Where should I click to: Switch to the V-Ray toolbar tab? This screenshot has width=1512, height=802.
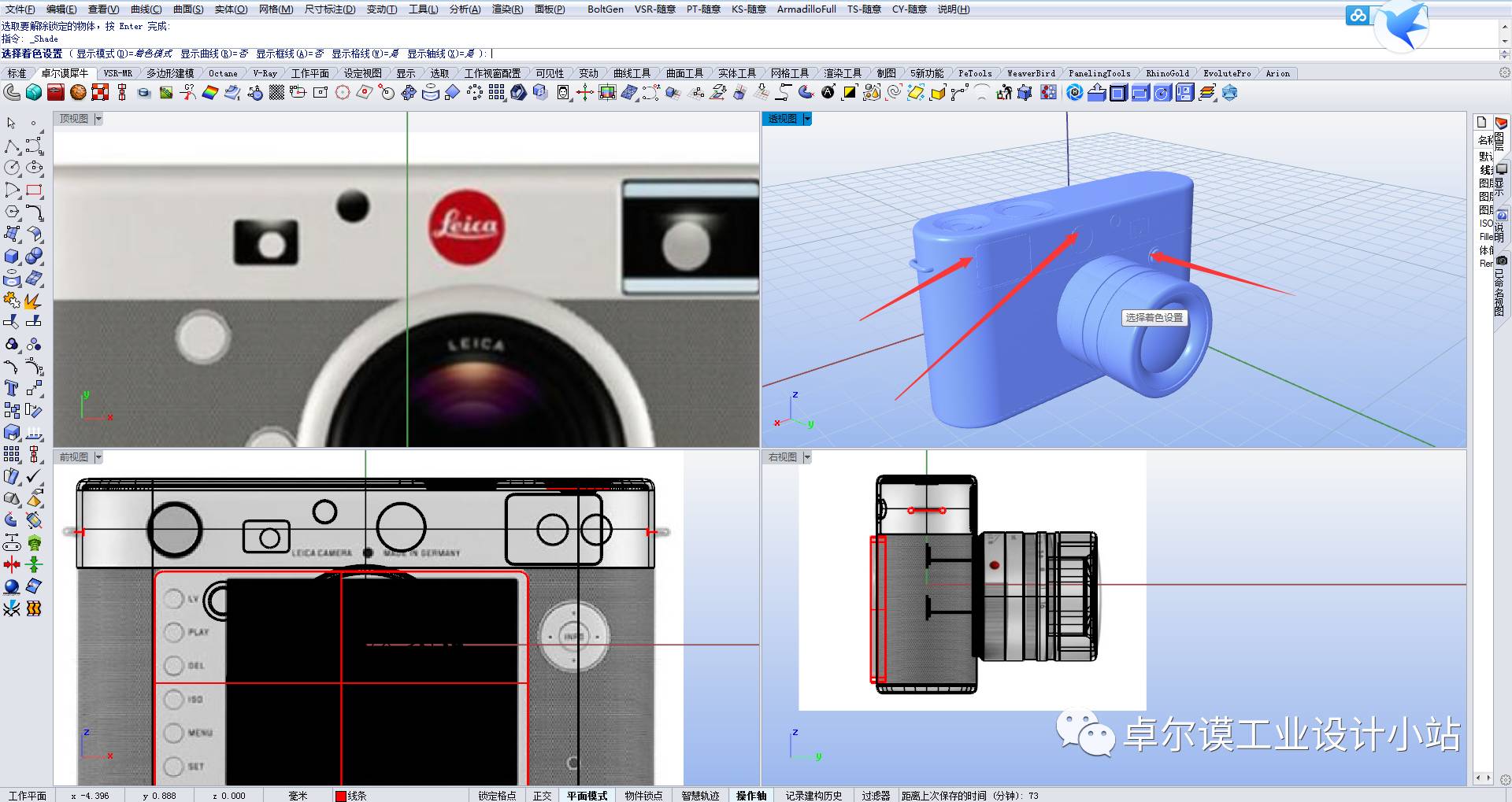click(x=265, y=73)
